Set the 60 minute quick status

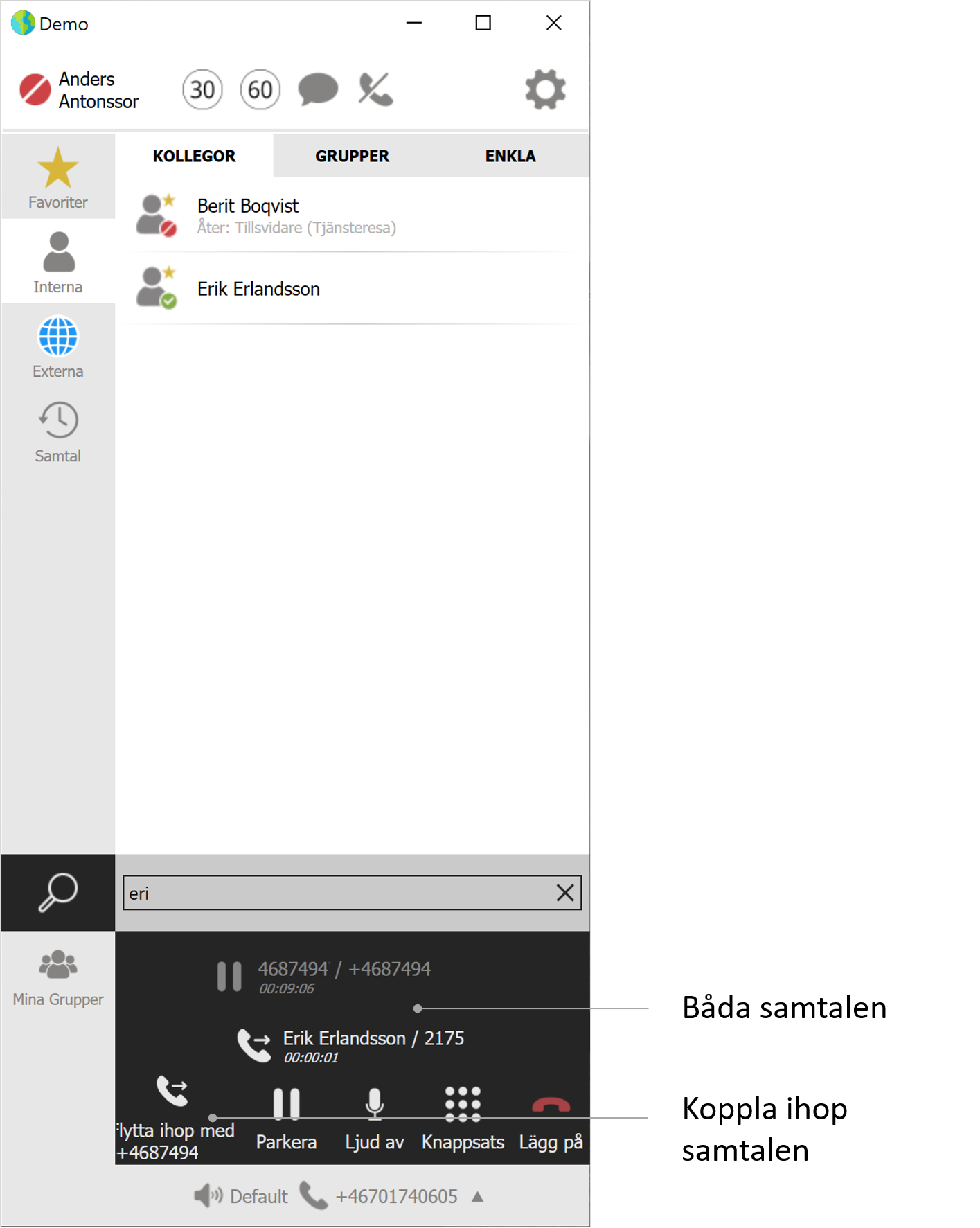[260, 89]
